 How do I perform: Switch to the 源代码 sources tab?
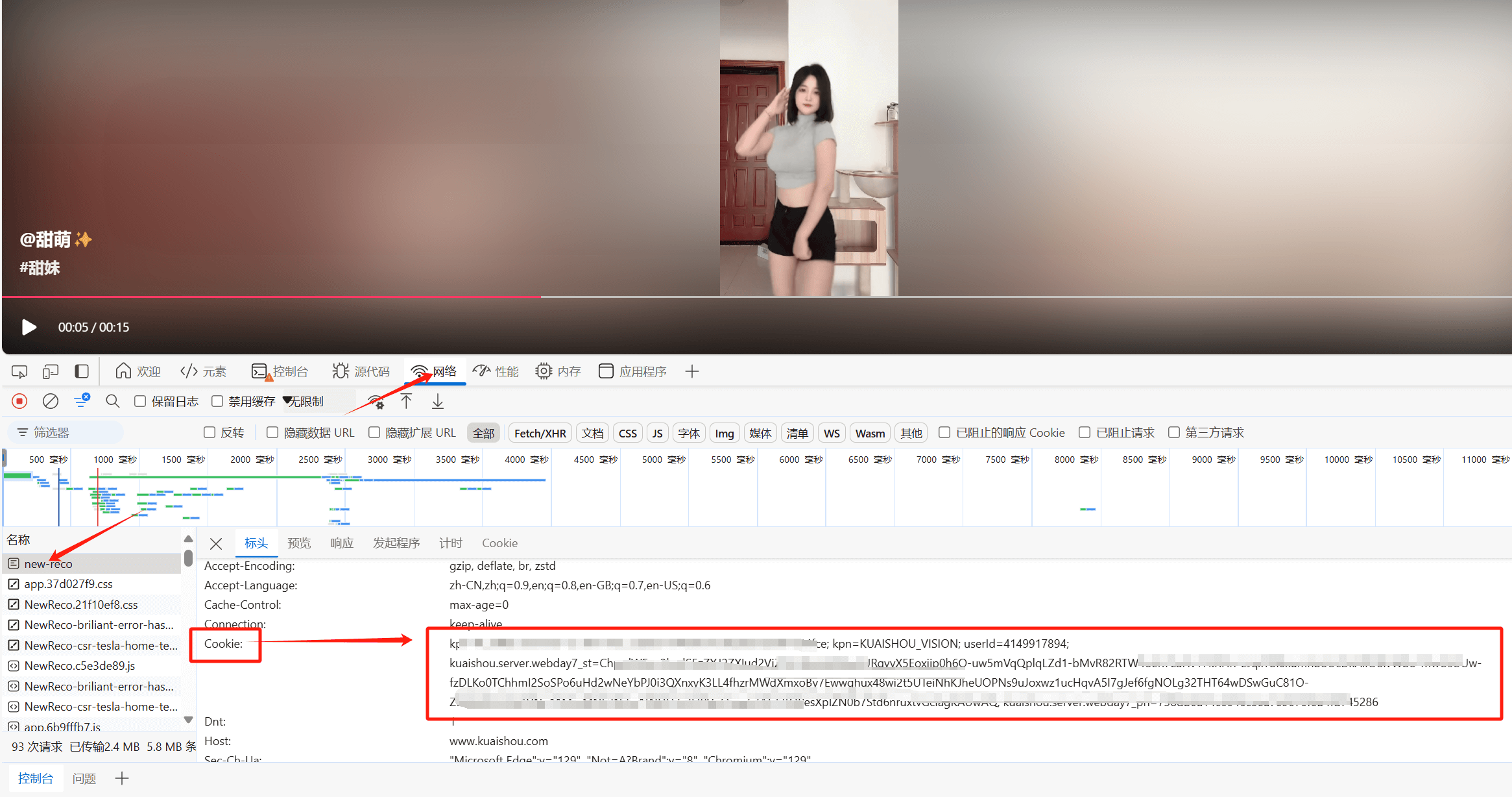click(361, 371)
